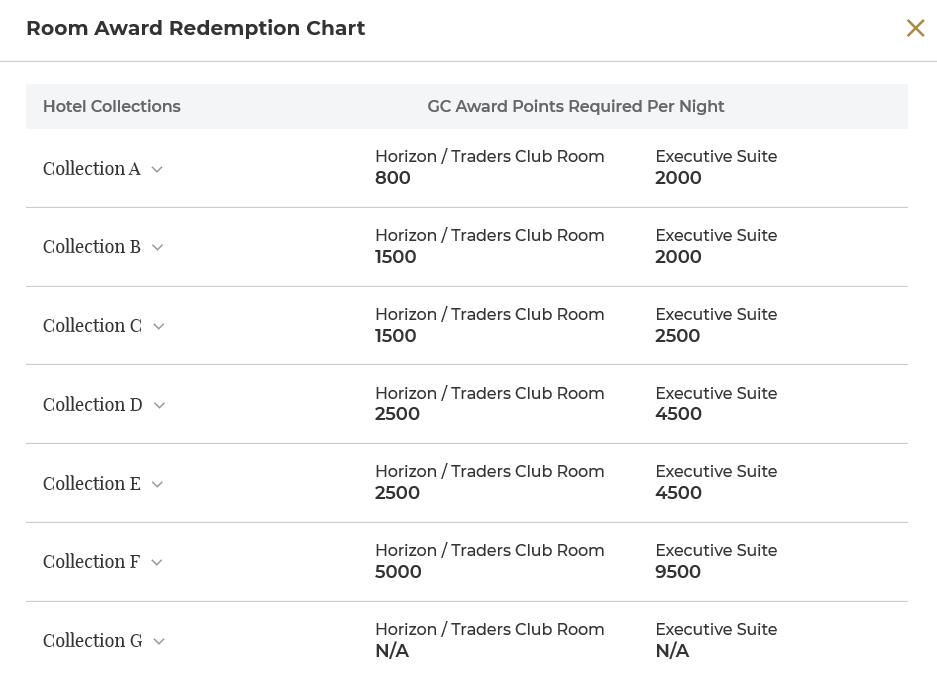
Task: Select the 800 points value for Collection A
Action: [x=393, y=178]
